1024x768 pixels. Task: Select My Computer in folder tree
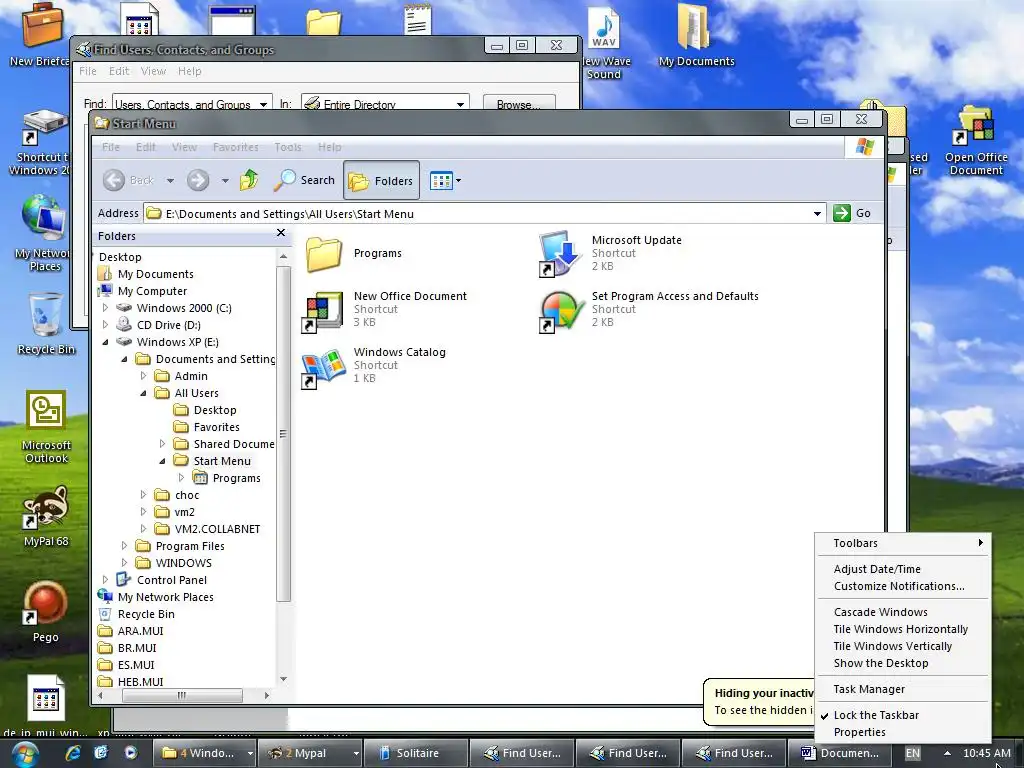click(152, 291)
